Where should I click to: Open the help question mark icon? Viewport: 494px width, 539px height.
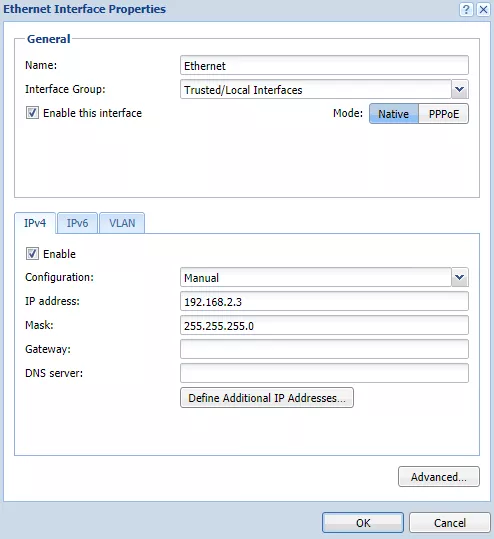pyautogui.click(x=466, y=9)
